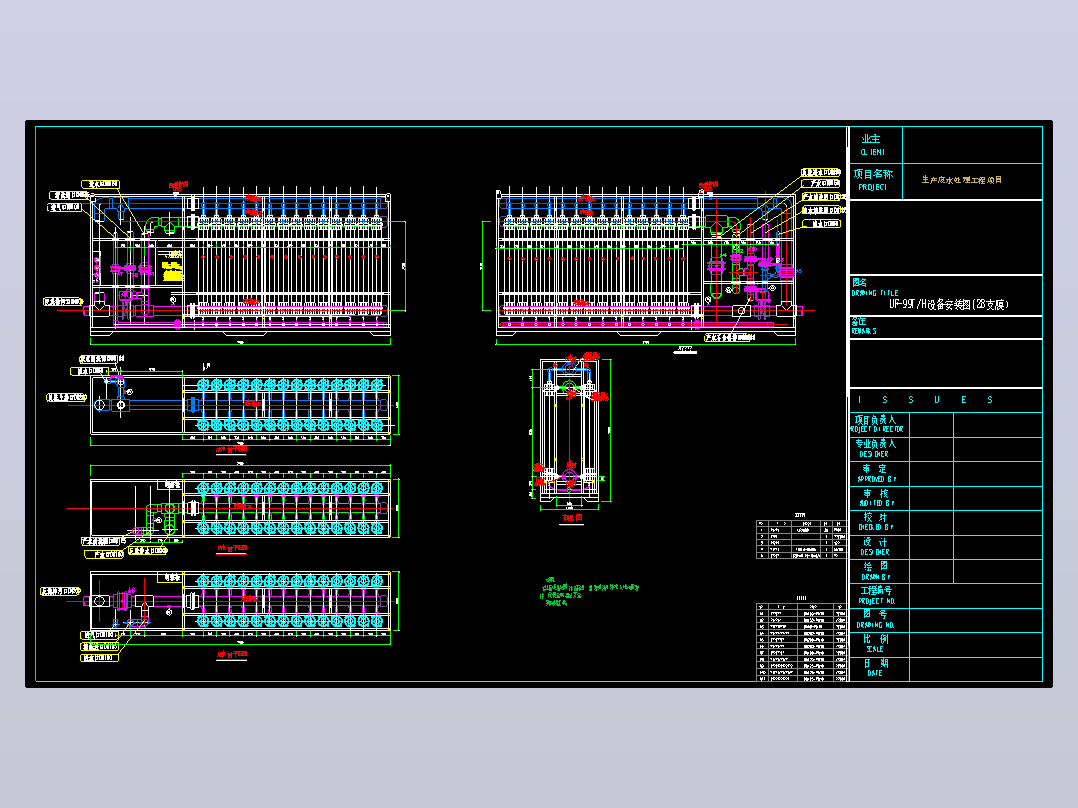This screenshot has width=1078, height=808.
Task: Select the 项目名称 PROJECT label
Action: click(x=873, y=180)
